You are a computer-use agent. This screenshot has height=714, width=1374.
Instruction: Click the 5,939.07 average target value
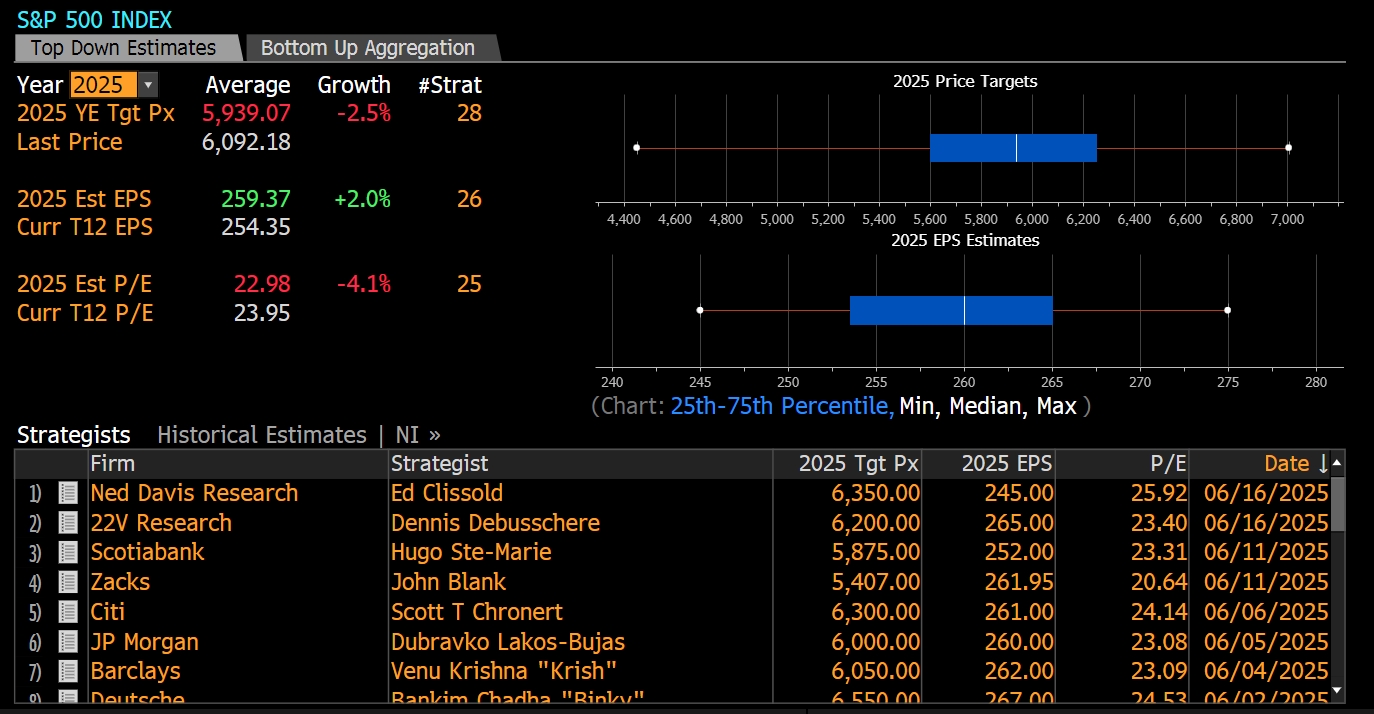point(246,113)
